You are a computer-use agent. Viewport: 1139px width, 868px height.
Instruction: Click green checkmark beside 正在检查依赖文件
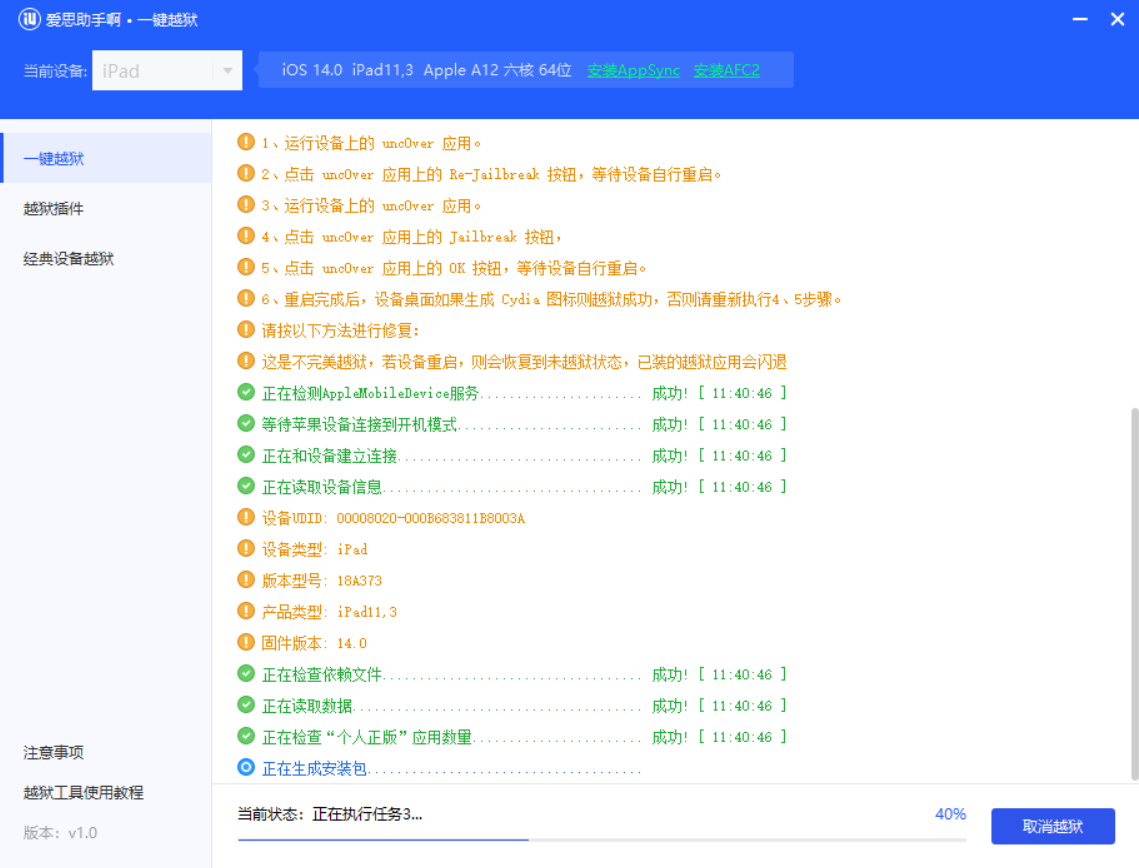(246, 674)
